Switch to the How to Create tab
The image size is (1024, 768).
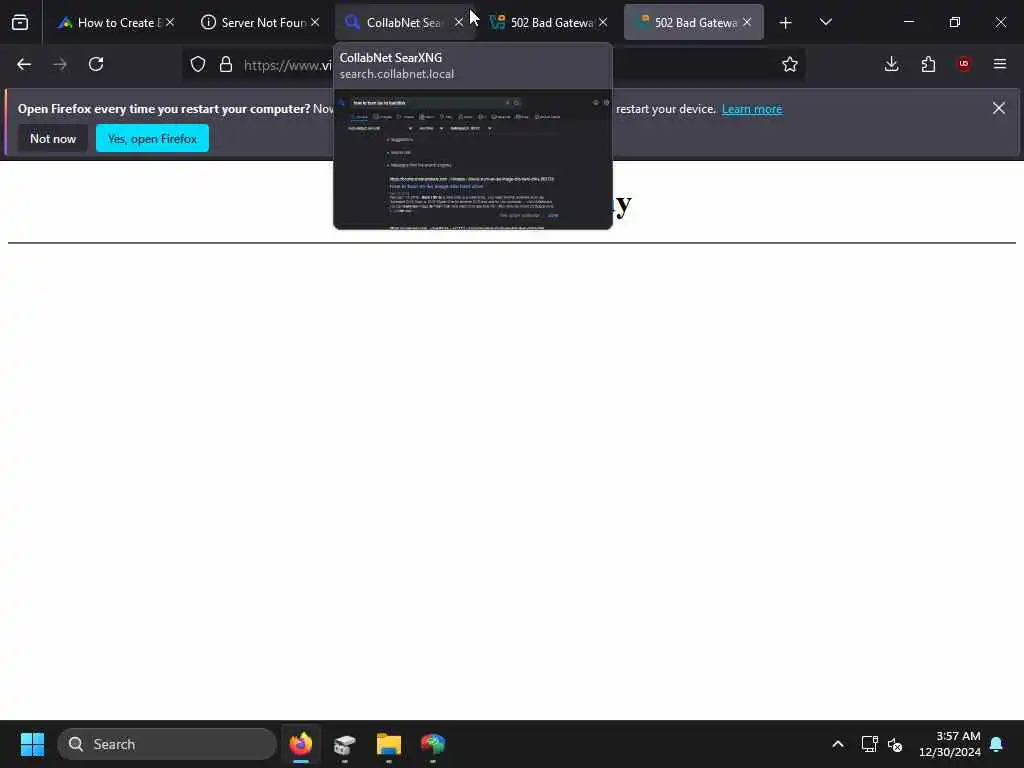point(116,22)
